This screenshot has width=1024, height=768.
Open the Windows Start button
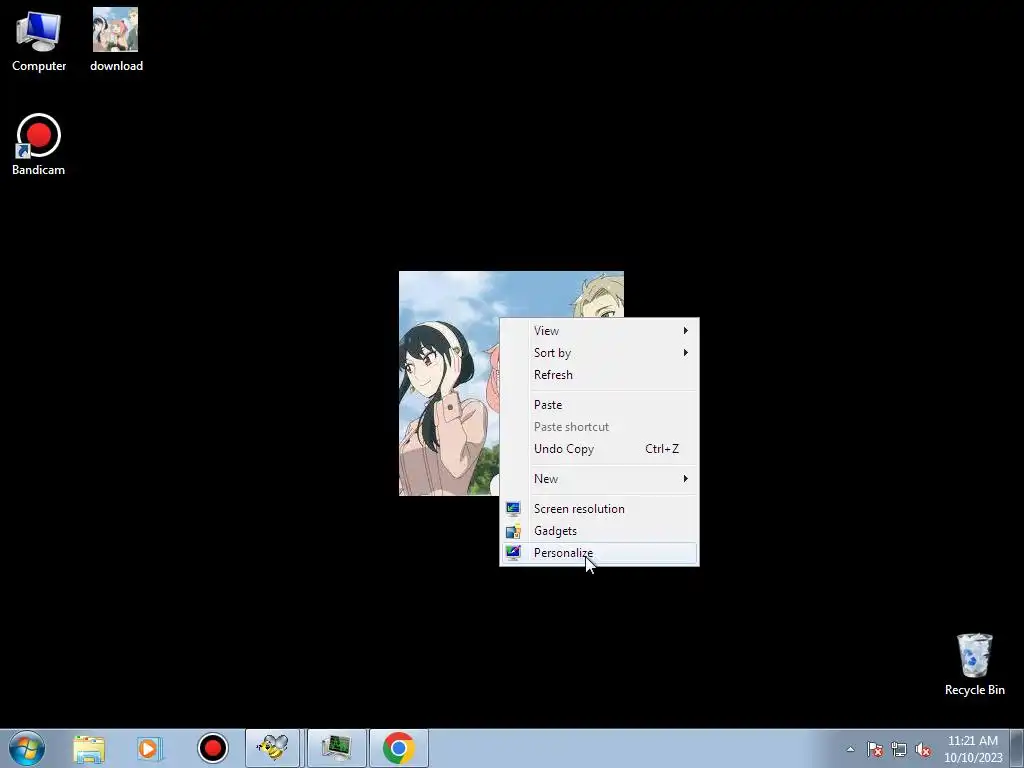[x=27, y=748]
